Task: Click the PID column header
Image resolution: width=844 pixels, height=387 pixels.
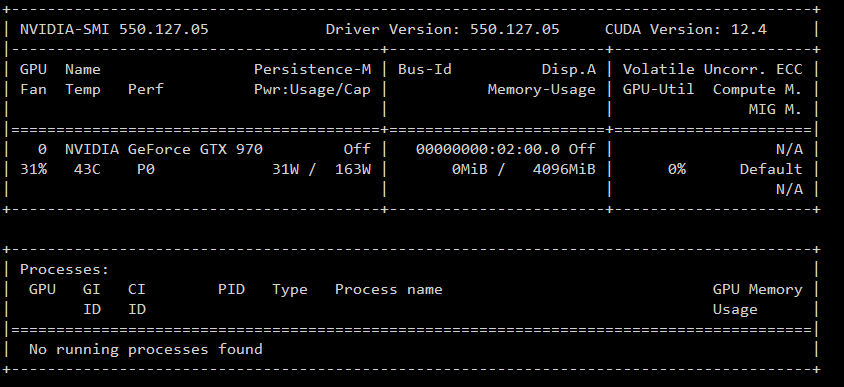Action: point(231,289)
